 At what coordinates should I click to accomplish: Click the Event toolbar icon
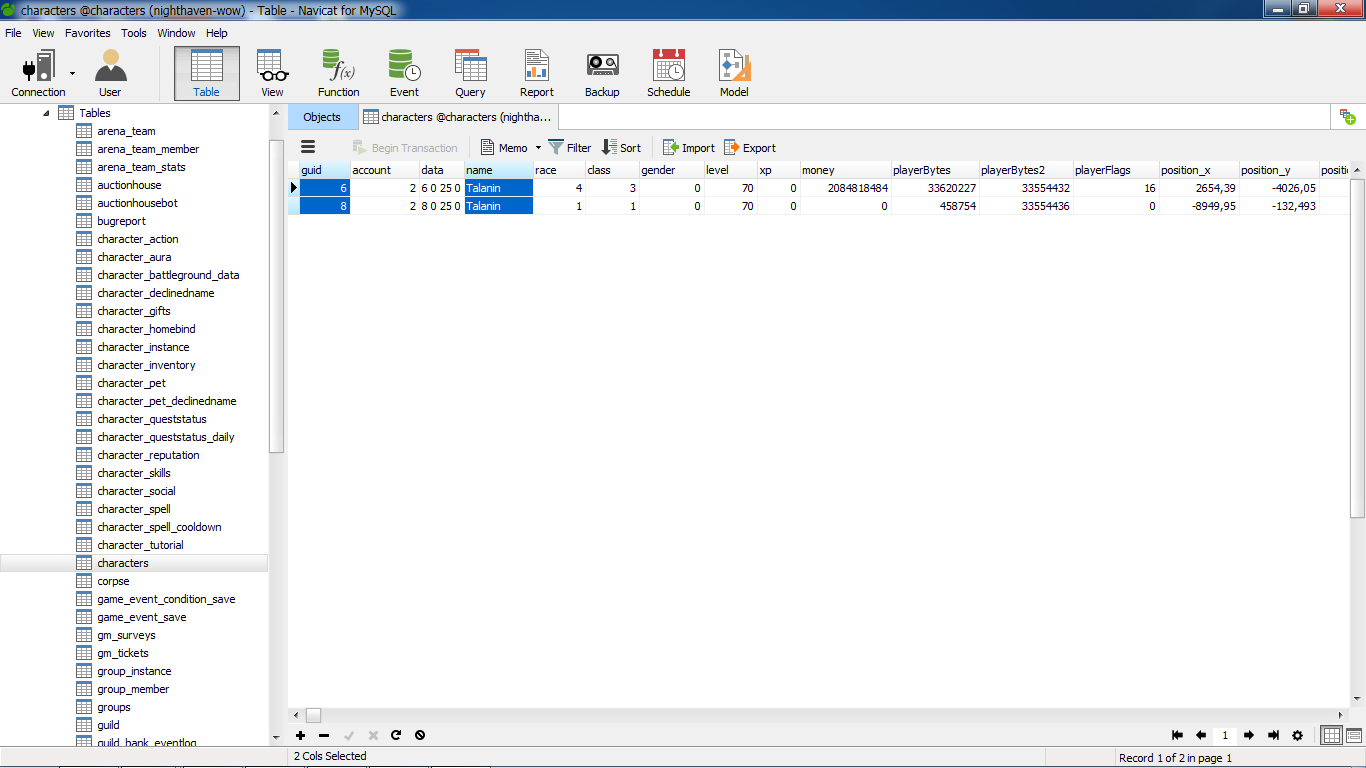pyautogui.click(x=404, y=73)
